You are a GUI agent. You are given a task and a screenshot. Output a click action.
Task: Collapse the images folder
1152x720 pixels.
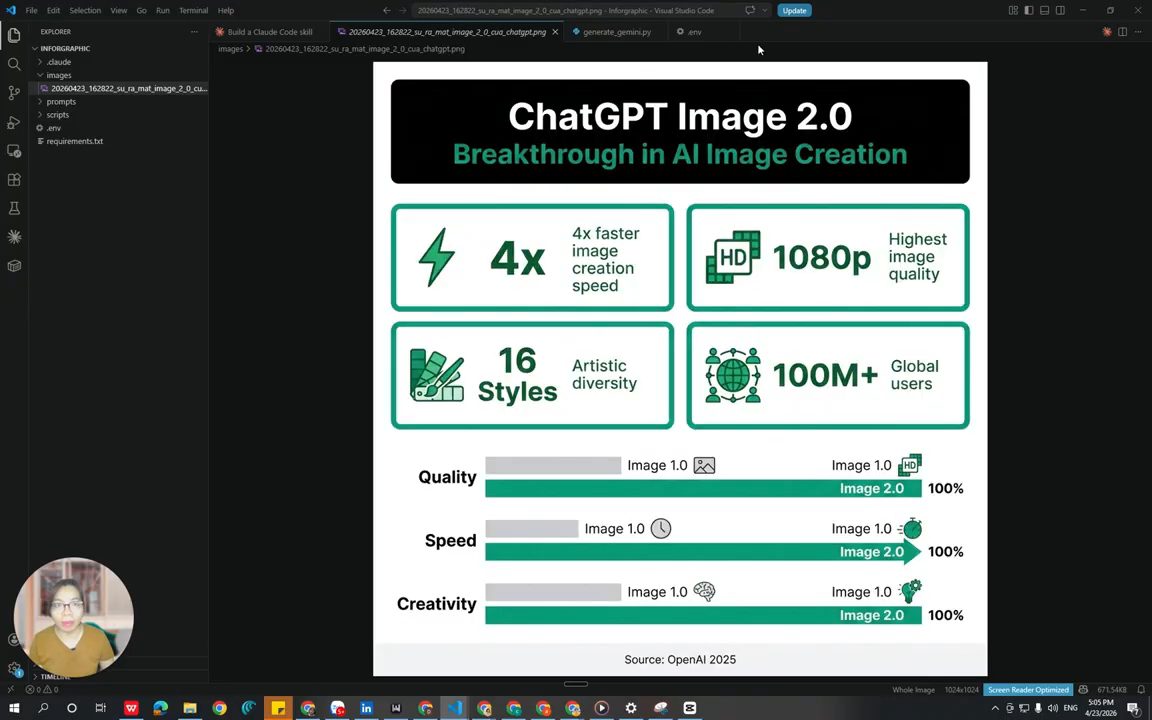(x=119, y=75)
